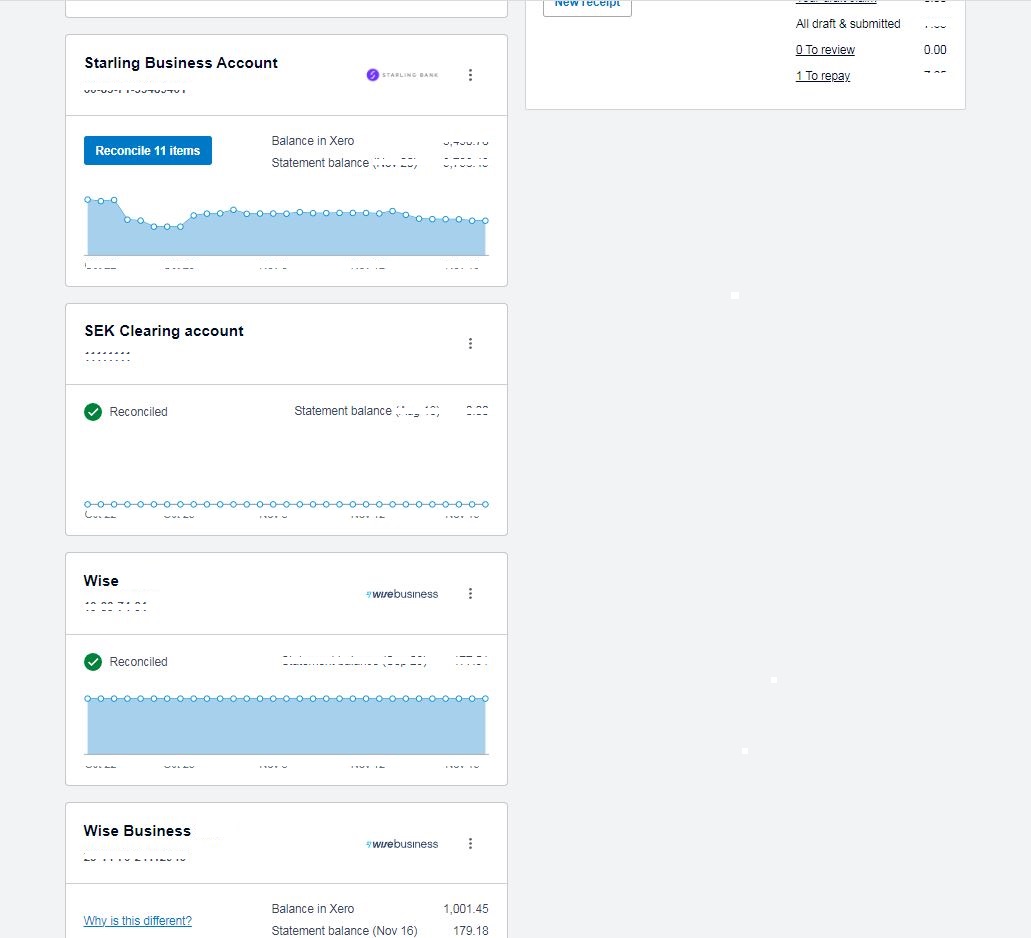Click the Wise account's green reconciled checkmark
1031x938 pixels.
coord(93,662)
